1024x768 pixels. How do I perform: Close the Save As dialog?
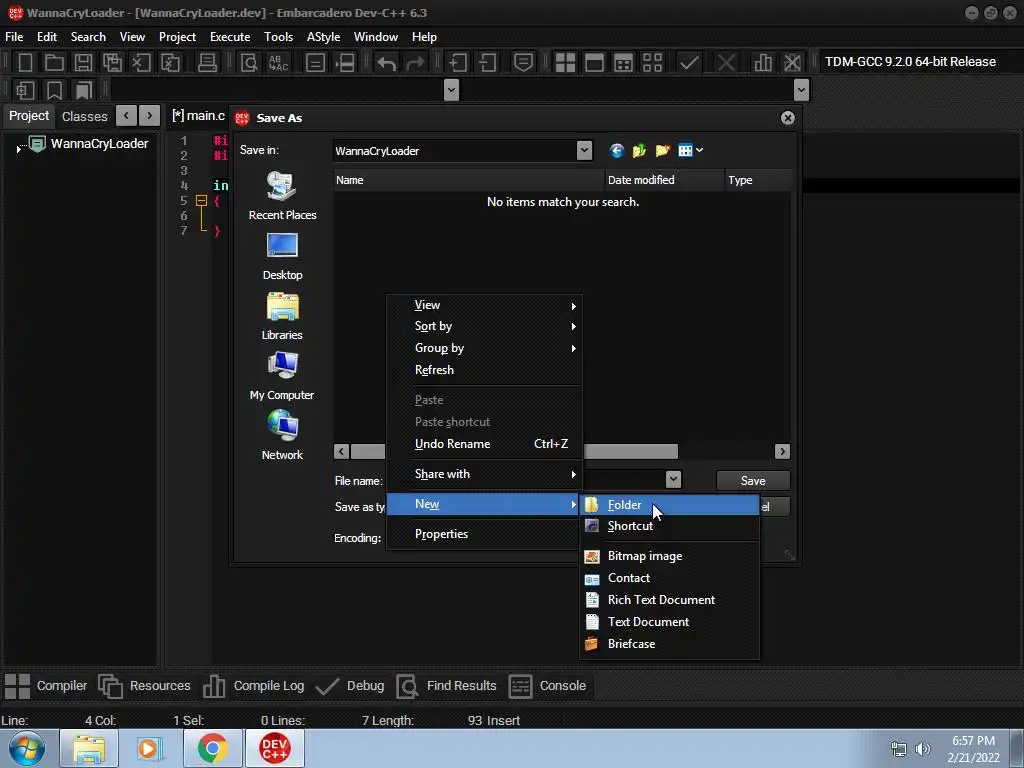788,118
